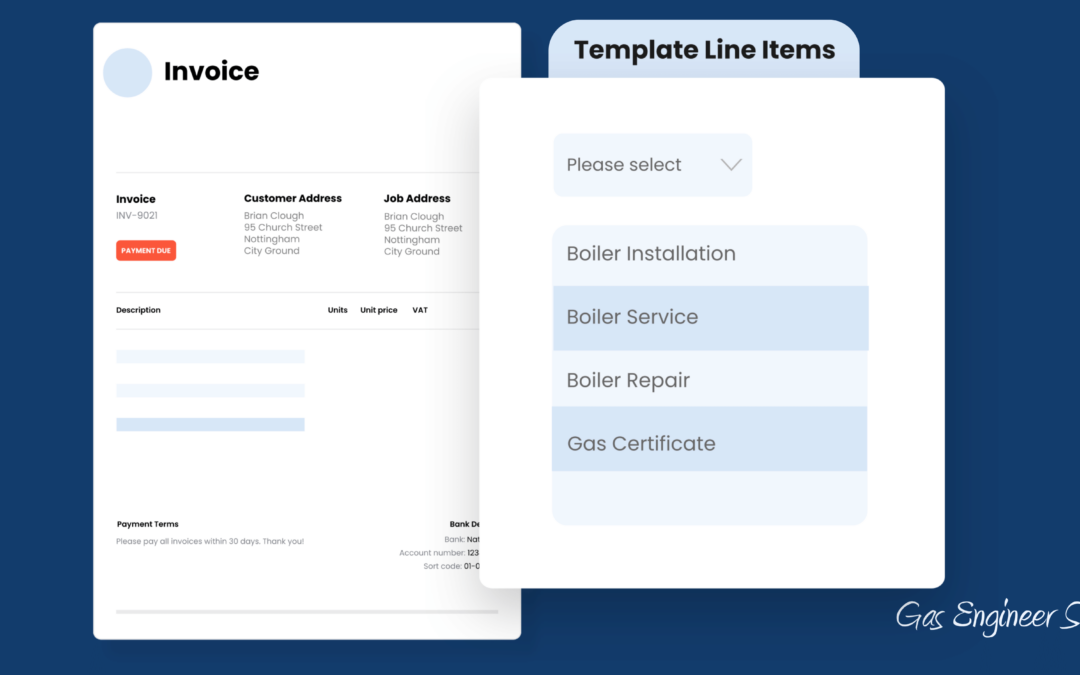This screenshot has width=1080, height=675.
Task: Click the Description column header
Action: [x=138, y=310]
